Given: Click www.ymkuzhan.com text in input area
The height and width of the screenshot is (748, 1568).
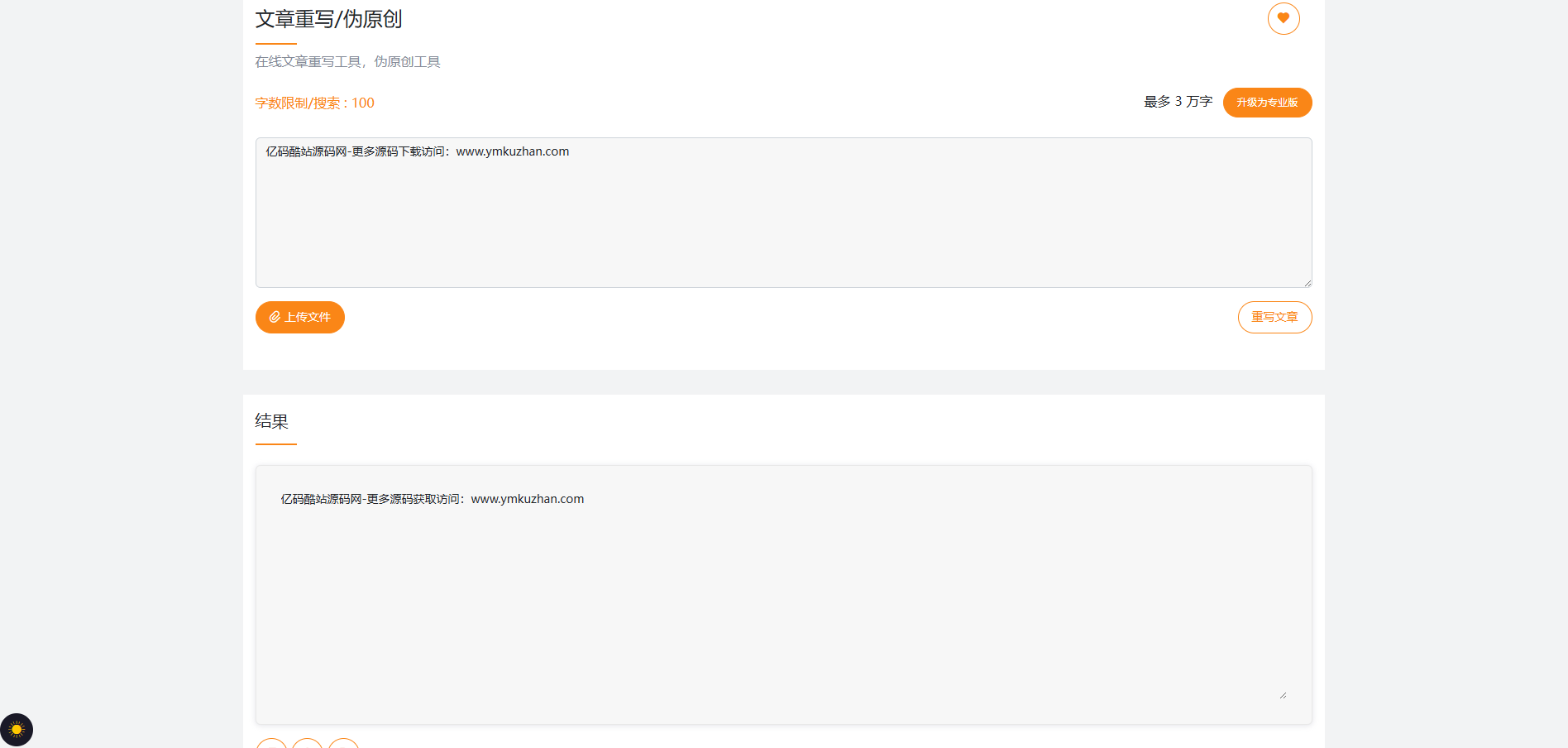Looking at the screenshot, I should [x=512, y=151].
